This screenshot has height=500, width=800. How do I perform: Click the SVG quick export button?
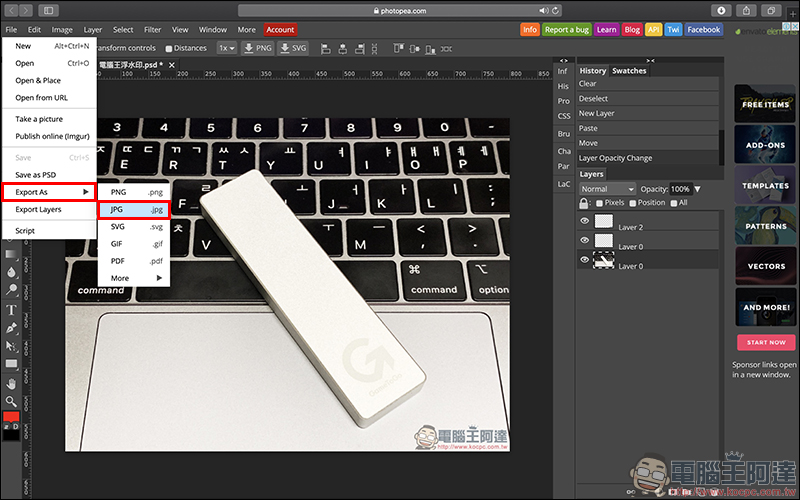(293, 48)
